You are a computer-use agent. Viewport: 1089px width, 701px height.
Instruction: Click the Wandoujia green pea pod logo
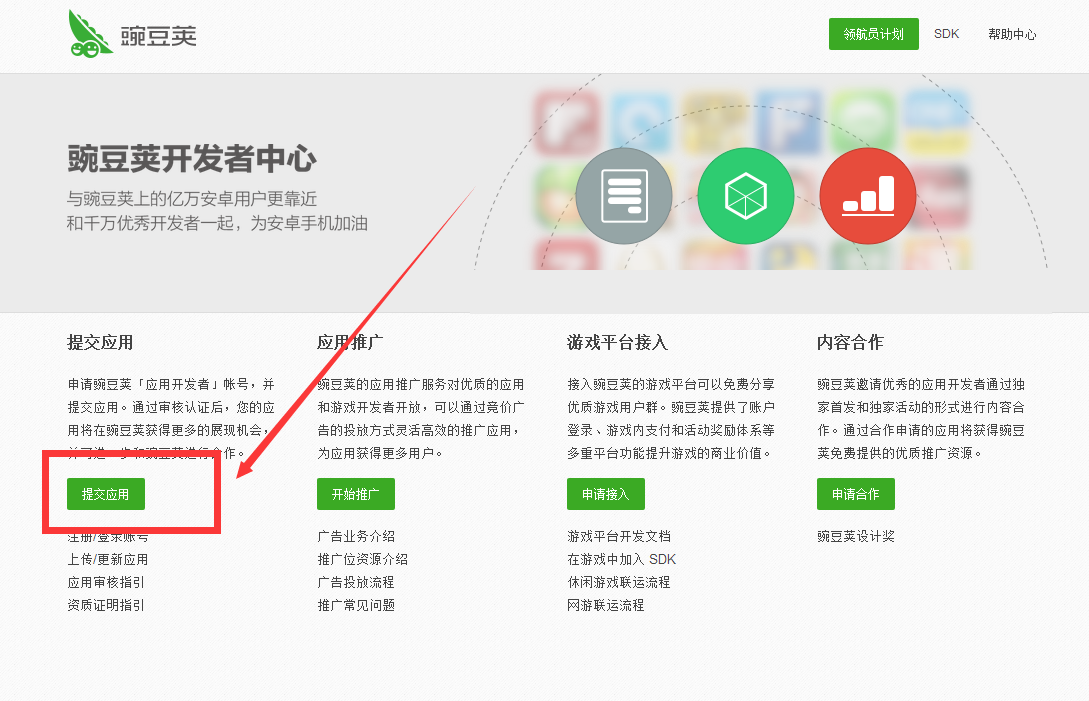point(90,34)
